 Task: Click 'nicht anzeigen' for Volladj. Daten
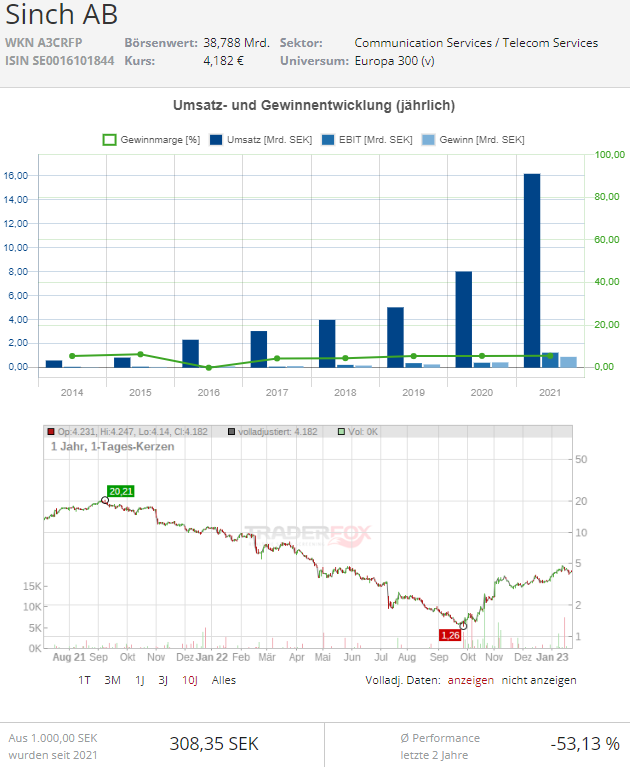539,680
